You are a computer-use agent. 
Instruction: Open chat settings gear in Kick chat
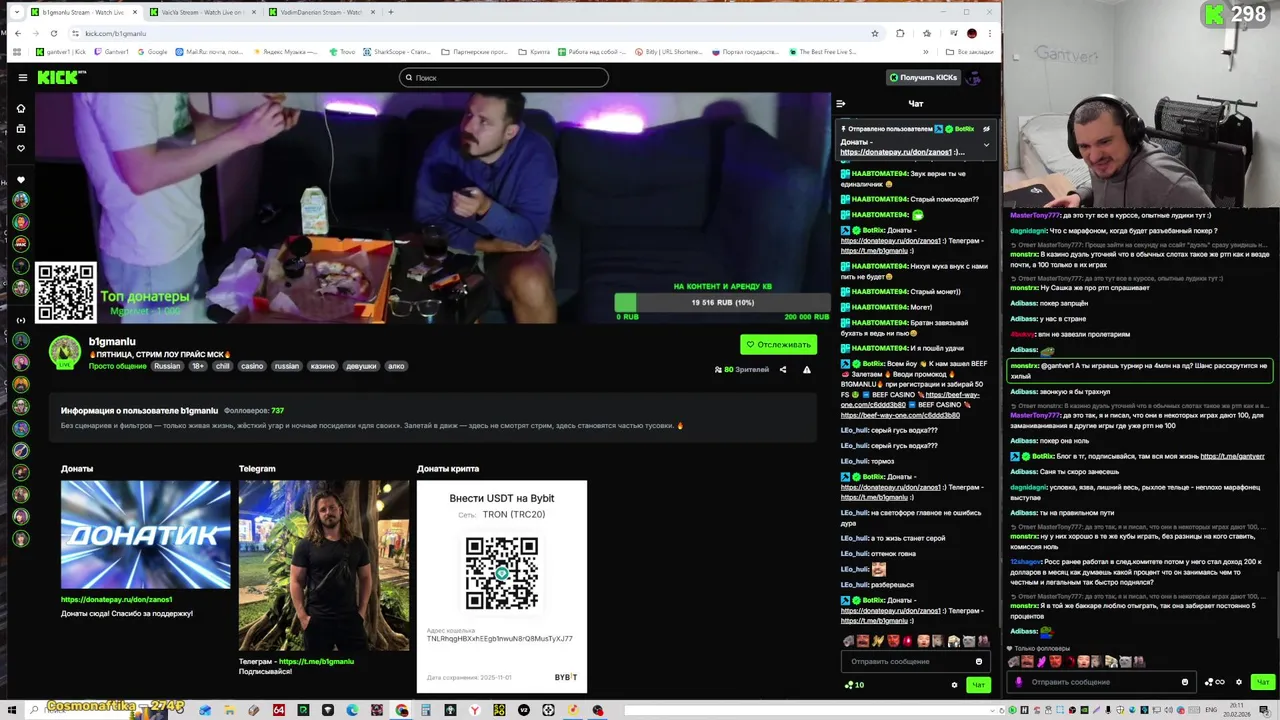(x=954, y=685)
